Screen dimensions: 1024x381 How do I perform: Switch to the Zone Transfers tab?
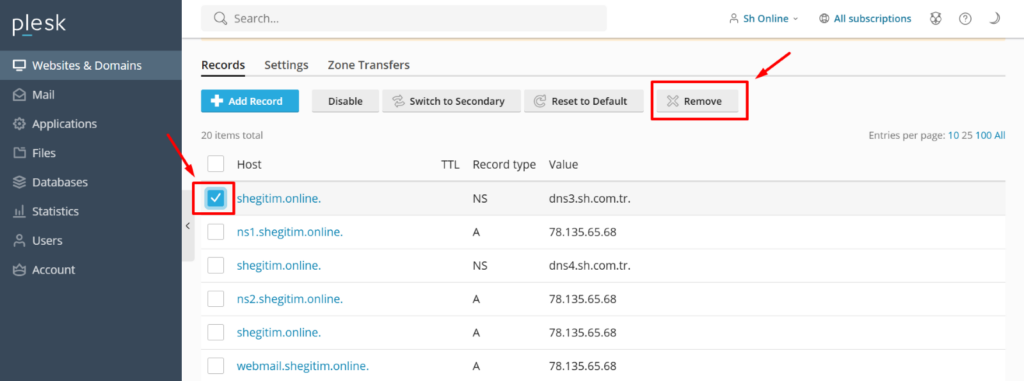369,65
